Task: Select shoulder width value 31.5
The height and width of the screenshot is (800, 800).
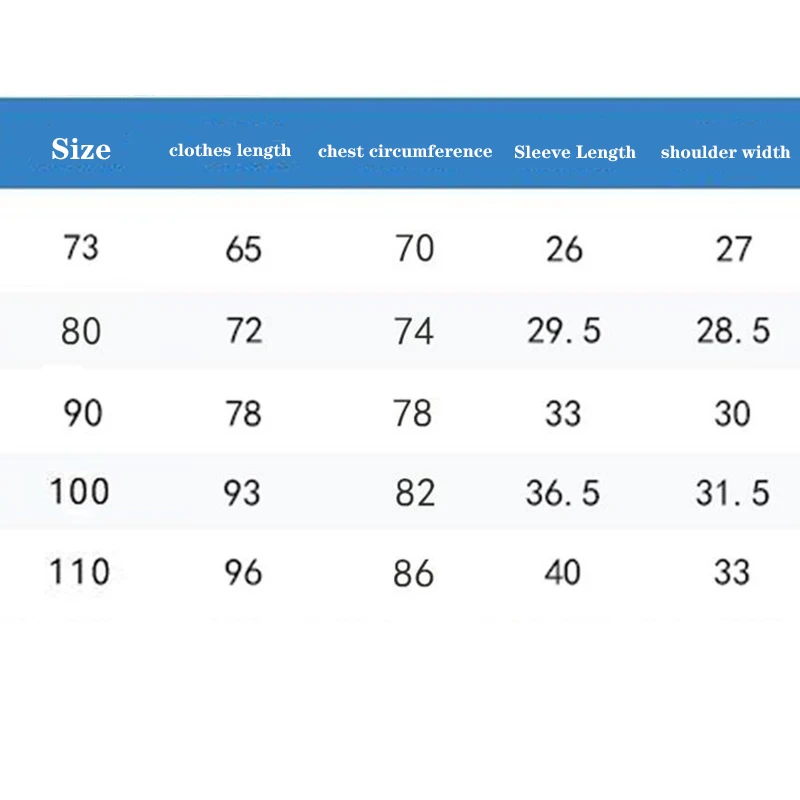Action: [x=733, y=492]
